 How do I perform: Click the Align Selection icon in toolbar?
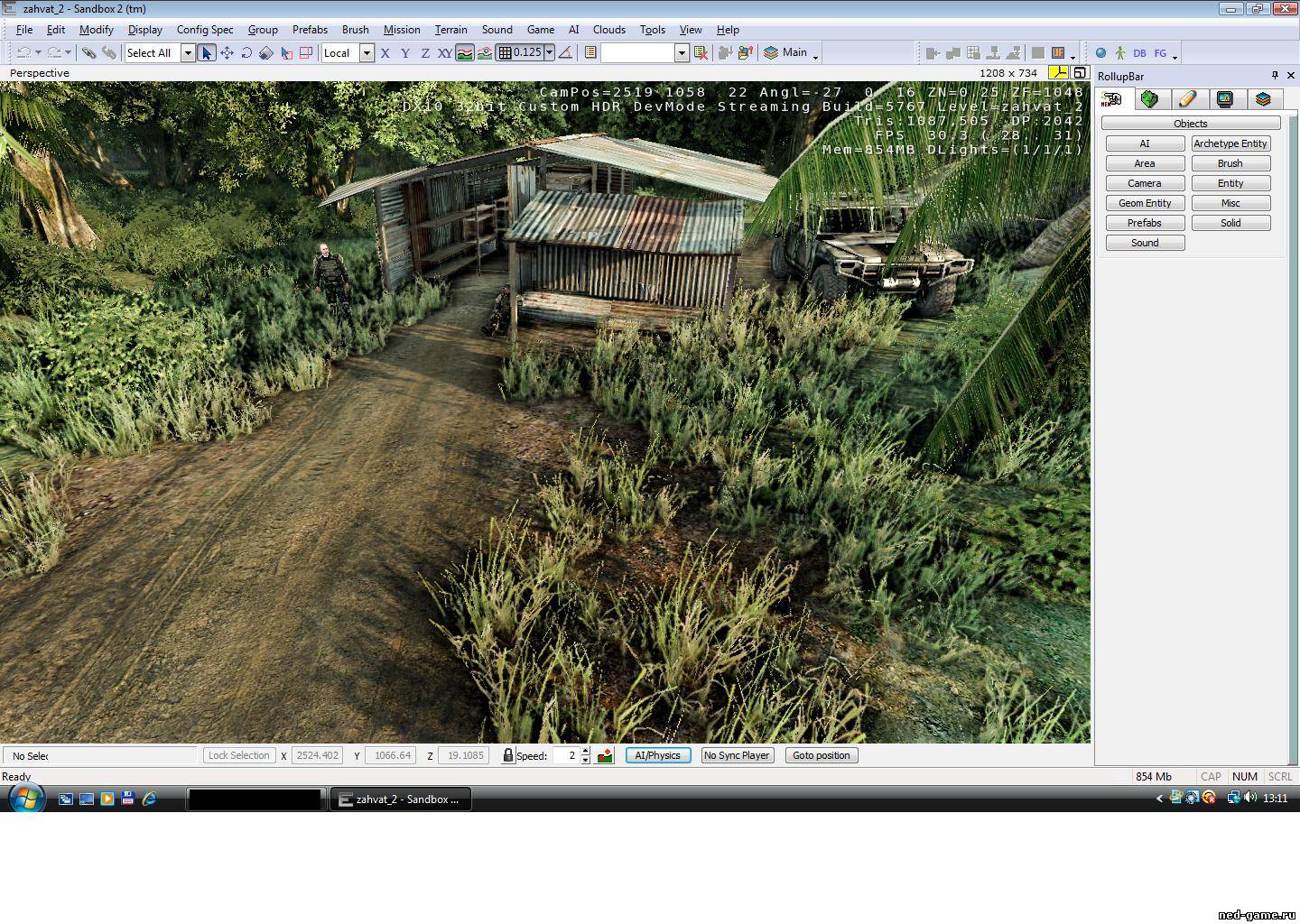pos(952,53)
